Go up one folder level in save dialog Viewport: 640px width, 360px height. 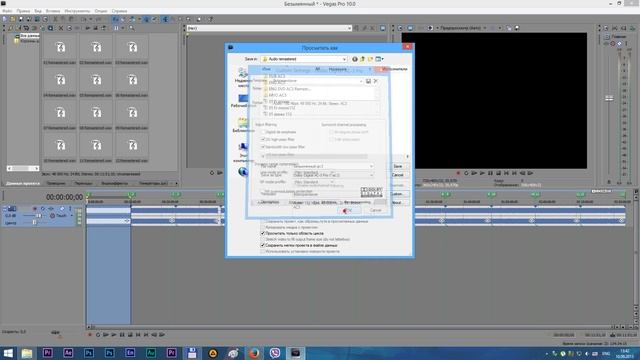coord(362,59)
